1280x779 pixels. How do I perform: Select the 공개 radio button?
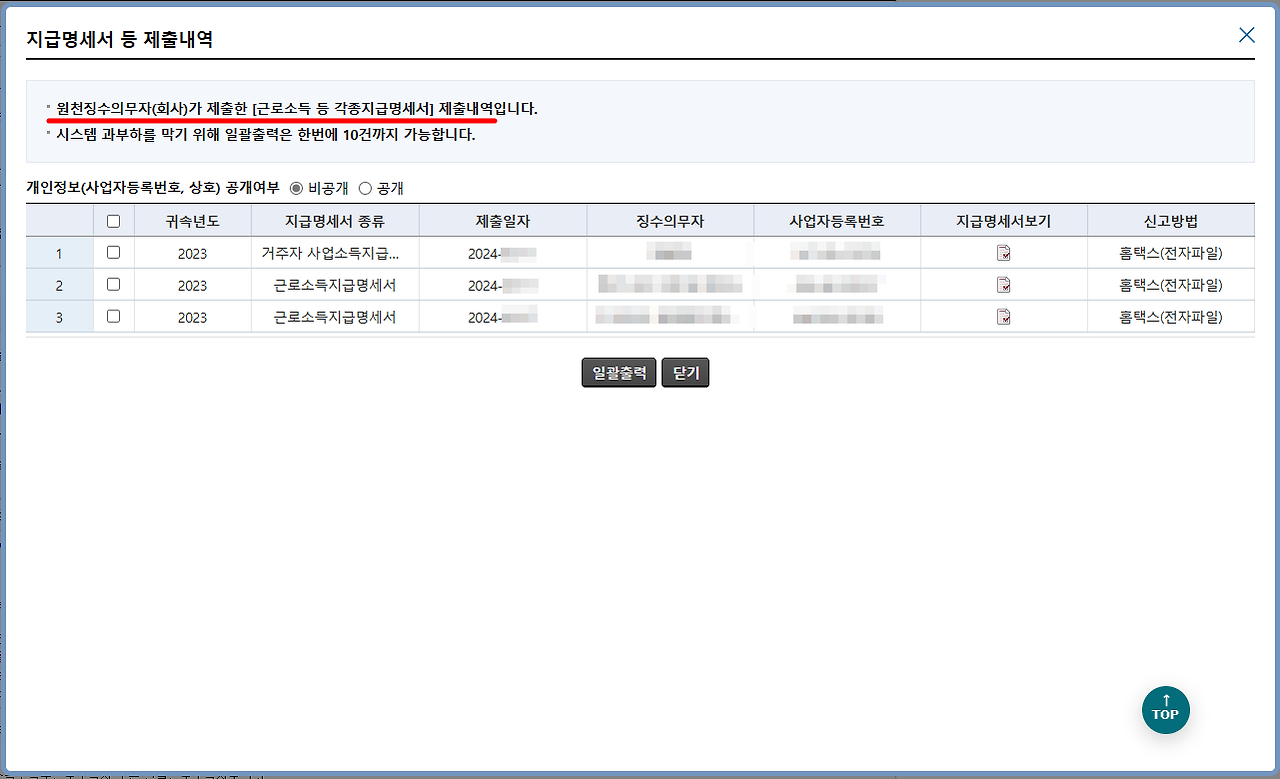pyautogui.click(x=365, y=187)
